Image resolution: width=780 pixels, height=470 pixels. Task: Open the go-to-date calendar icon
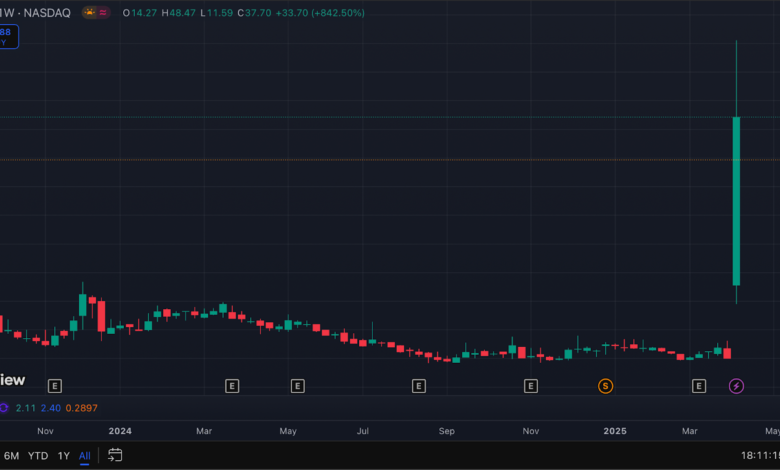click(115, 455)
